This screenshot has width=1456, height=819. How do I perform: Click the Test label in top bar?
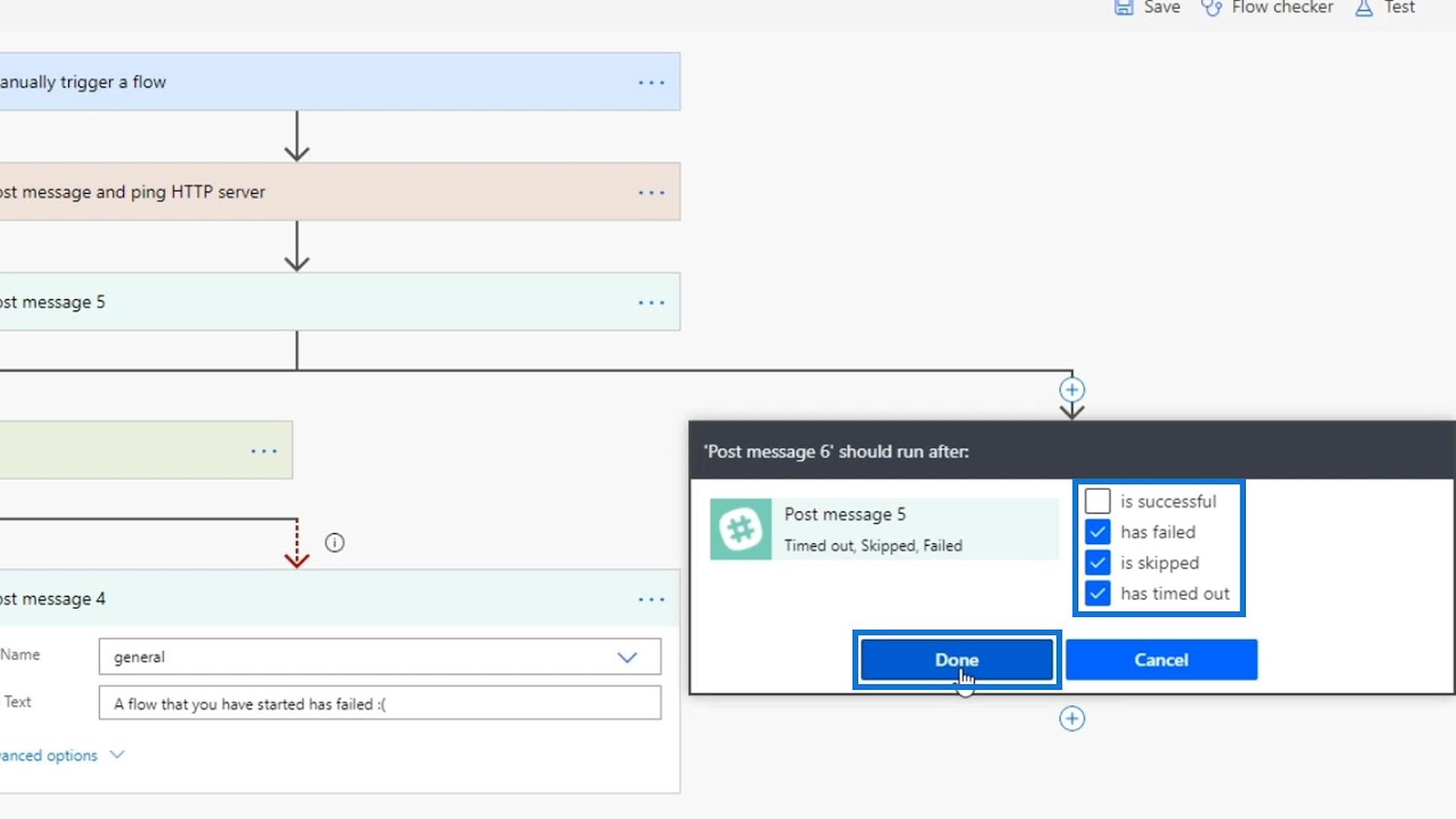[x=1400, y=7]
